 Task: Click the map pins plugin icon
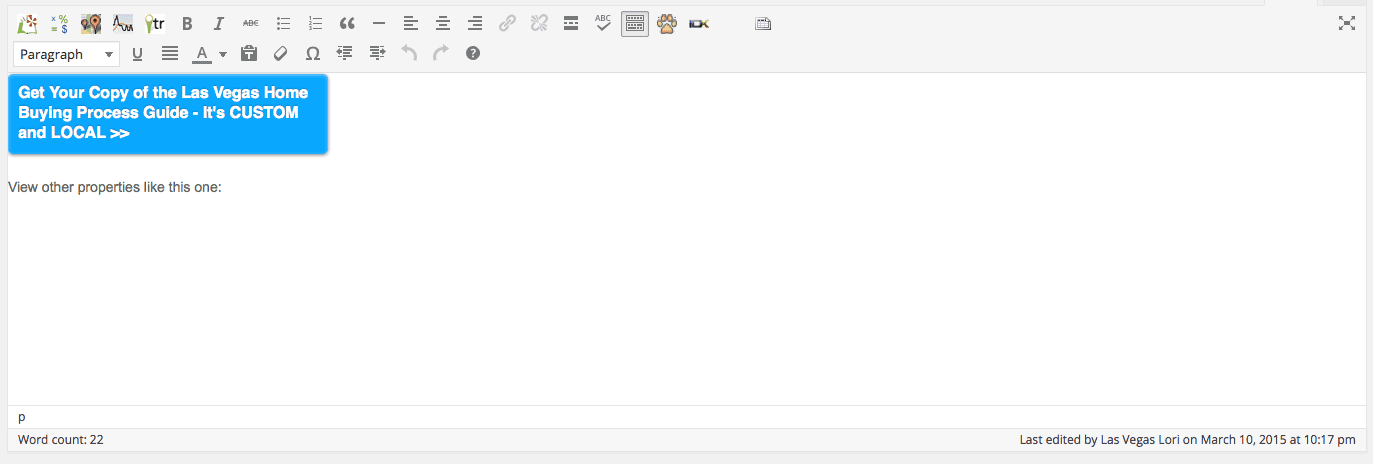tap(91, 23)
